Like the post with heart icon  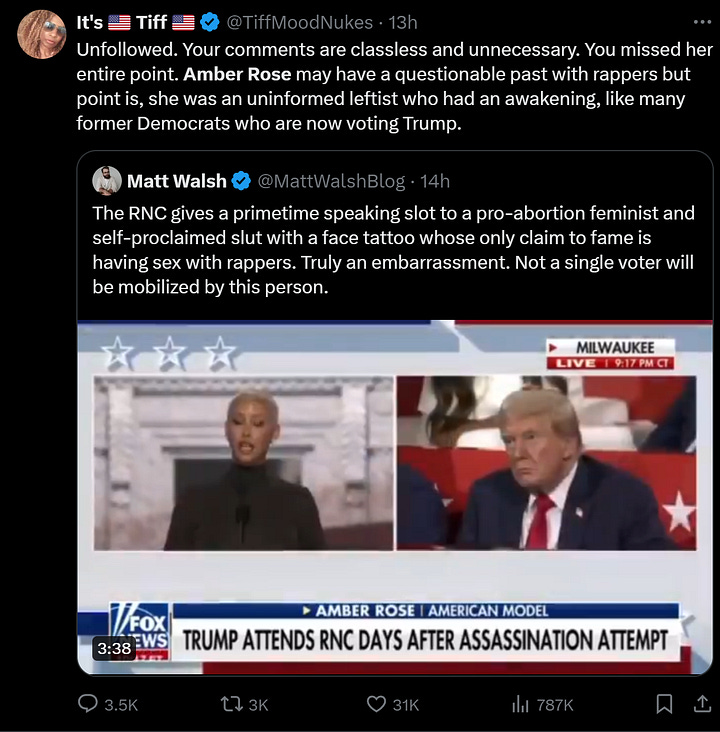click(376, 704)
